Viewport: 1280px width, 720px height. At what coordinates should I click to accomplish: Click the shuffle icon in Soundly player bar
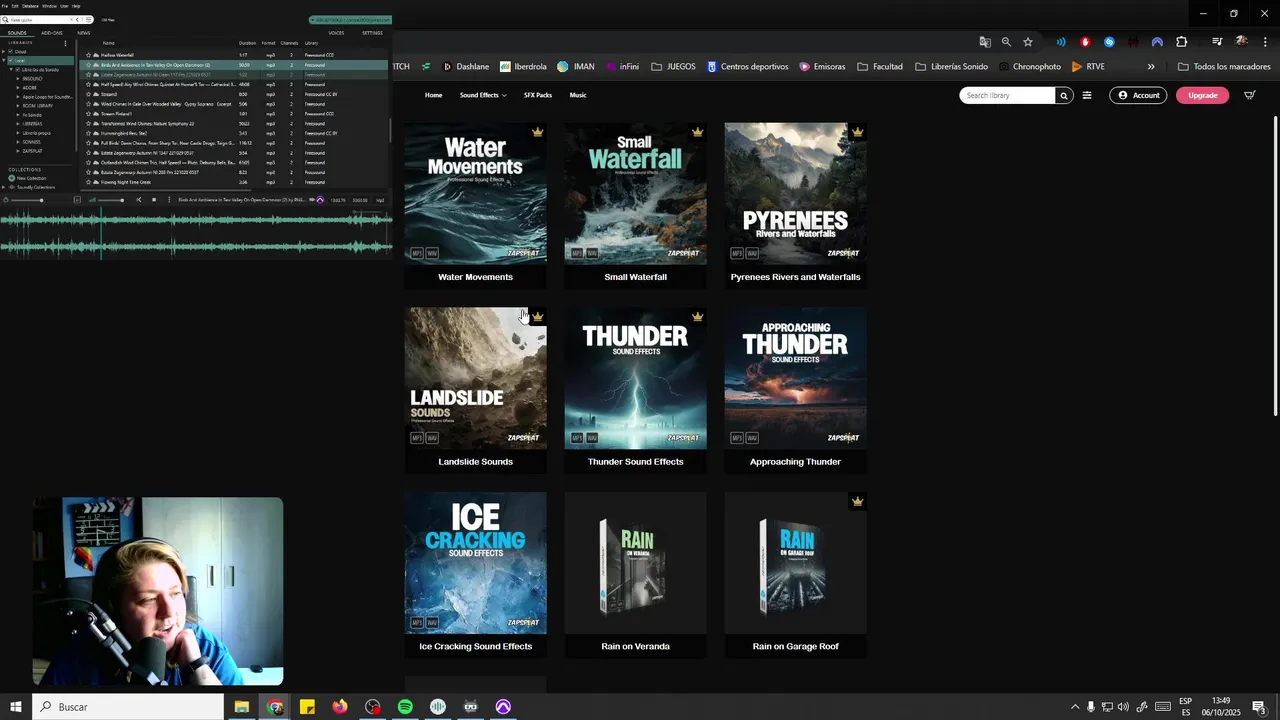[139, 200]
